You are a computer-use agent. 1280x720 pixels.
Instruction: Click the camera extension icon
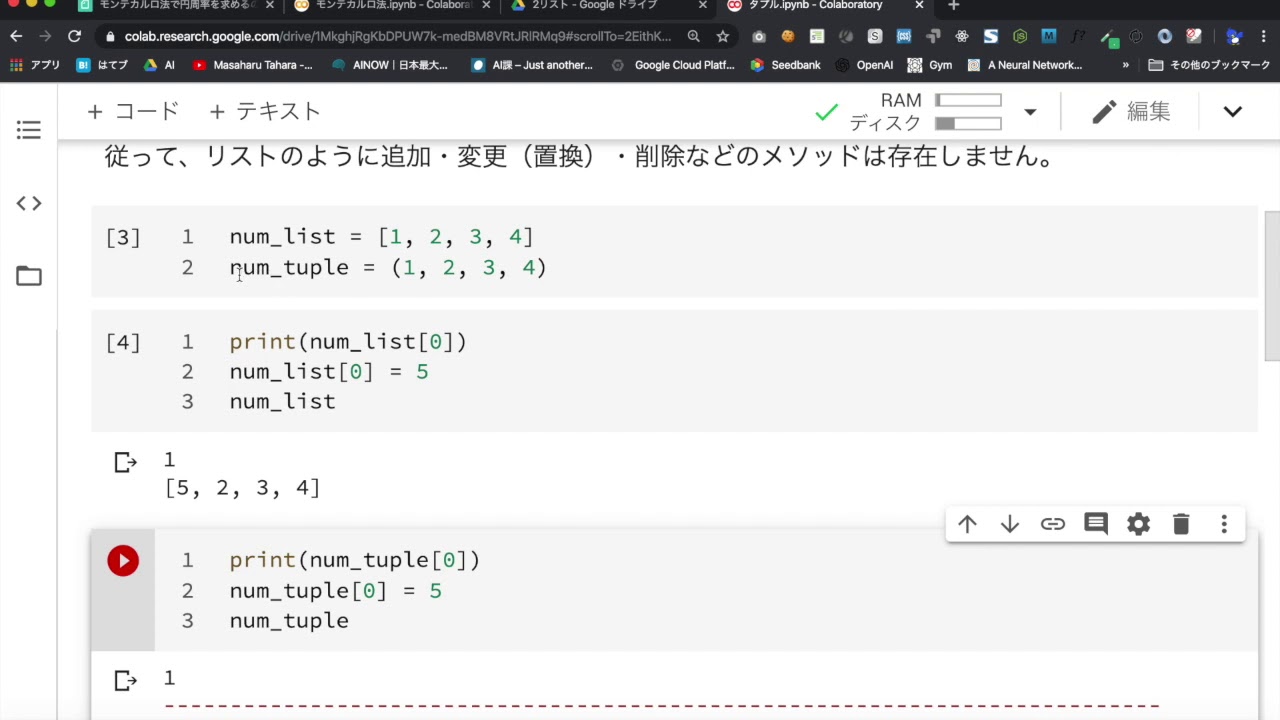(759, 37)
